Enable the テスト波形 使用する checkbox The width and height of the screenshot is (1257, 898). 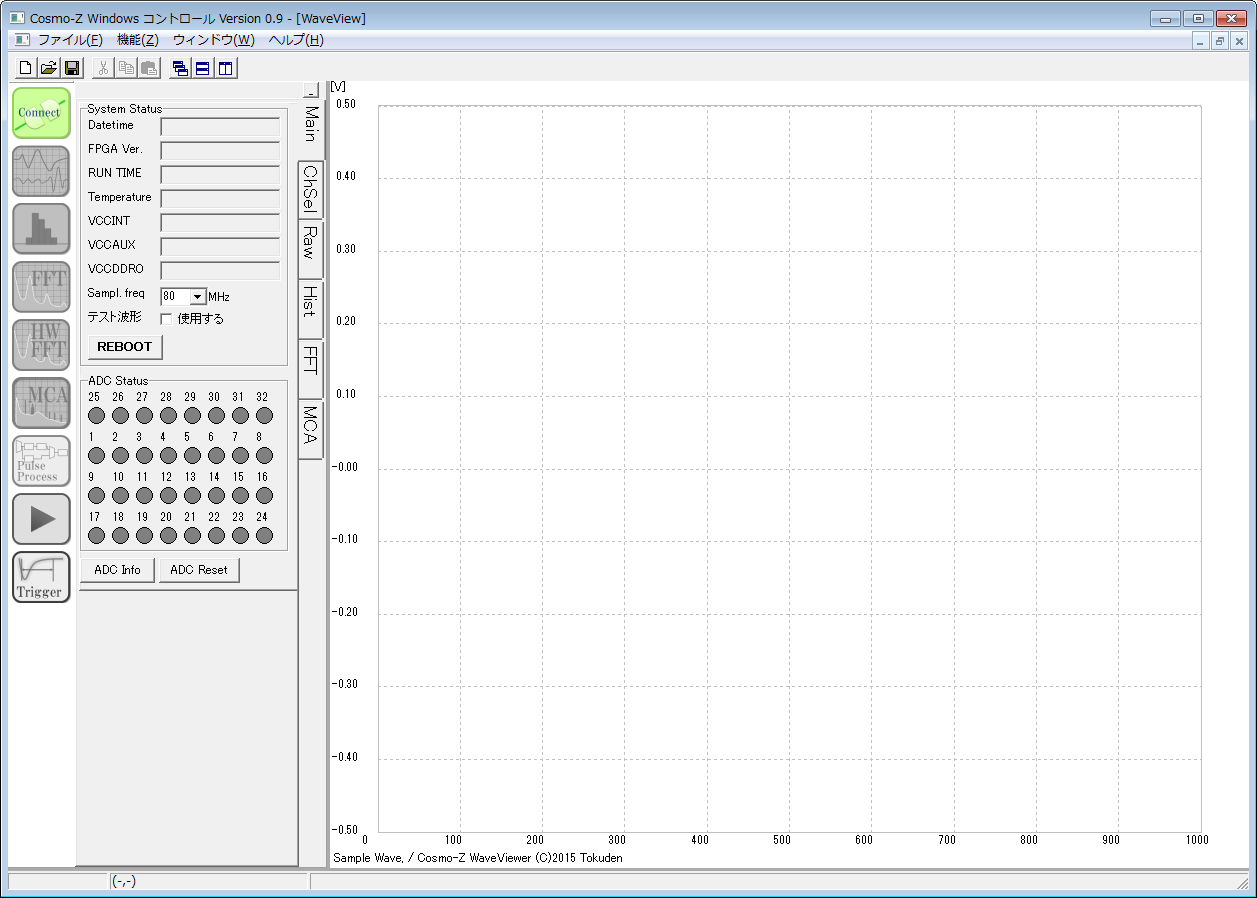click(x=167, y=319)
